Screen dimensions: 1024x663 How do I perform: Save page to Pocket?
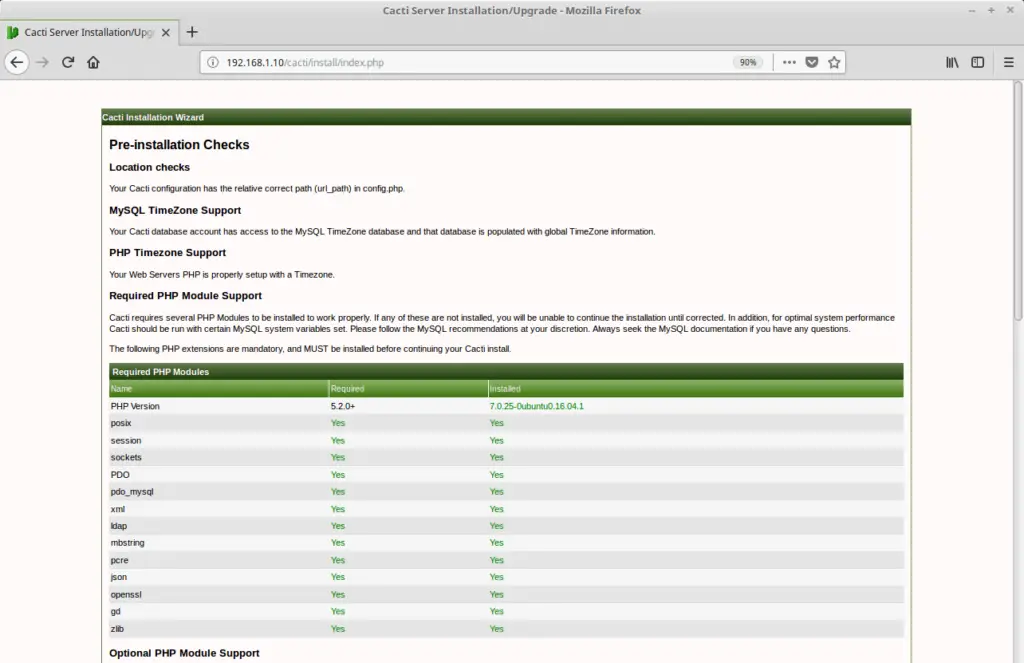tap(812, 63)
